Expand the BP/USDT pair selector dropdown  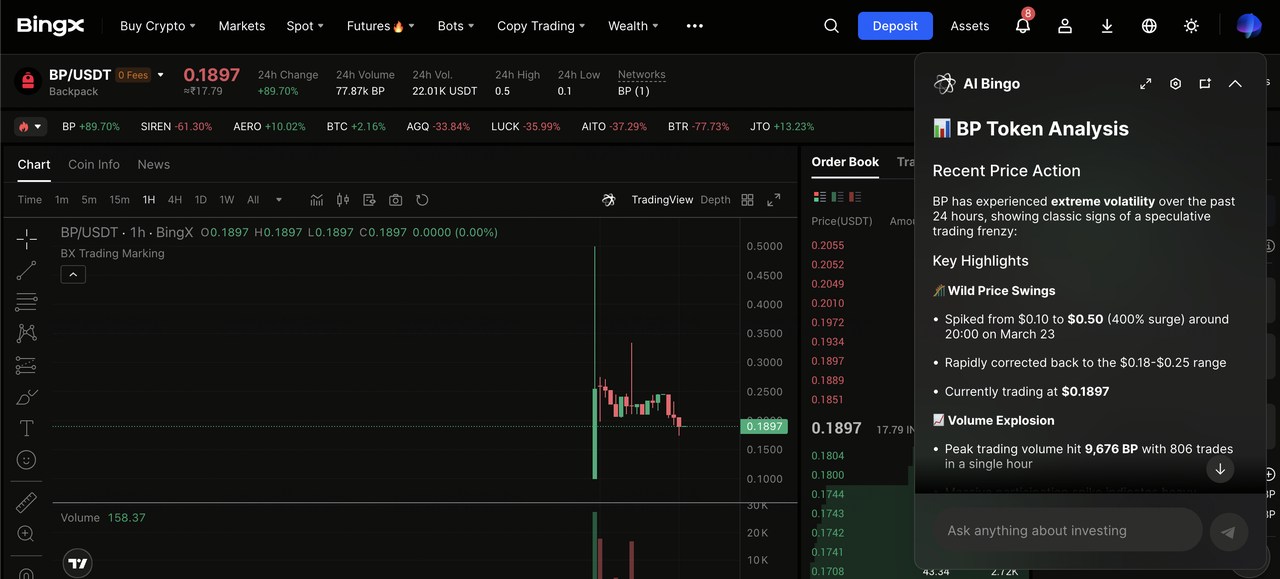160,75
